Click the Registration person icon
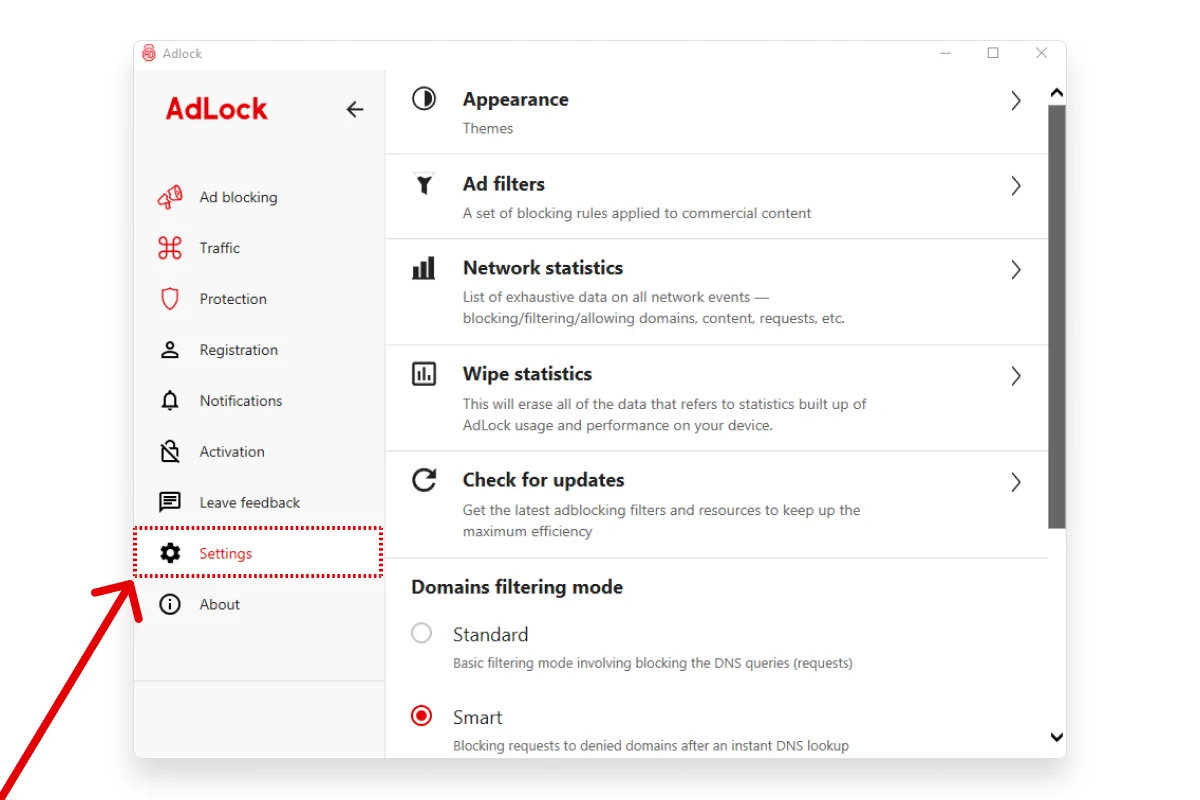The image size is (1200, 800). (x=170, y=350)
